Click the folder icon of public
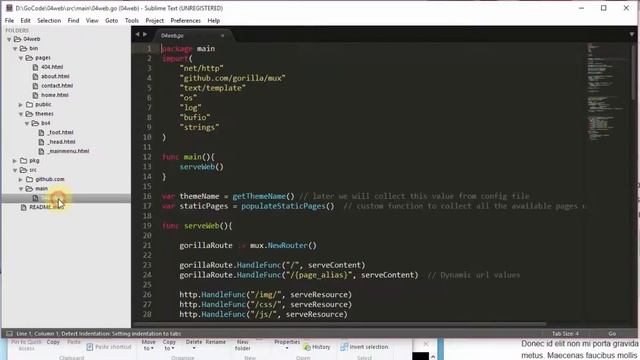640x360 pixels. (29, 104)
